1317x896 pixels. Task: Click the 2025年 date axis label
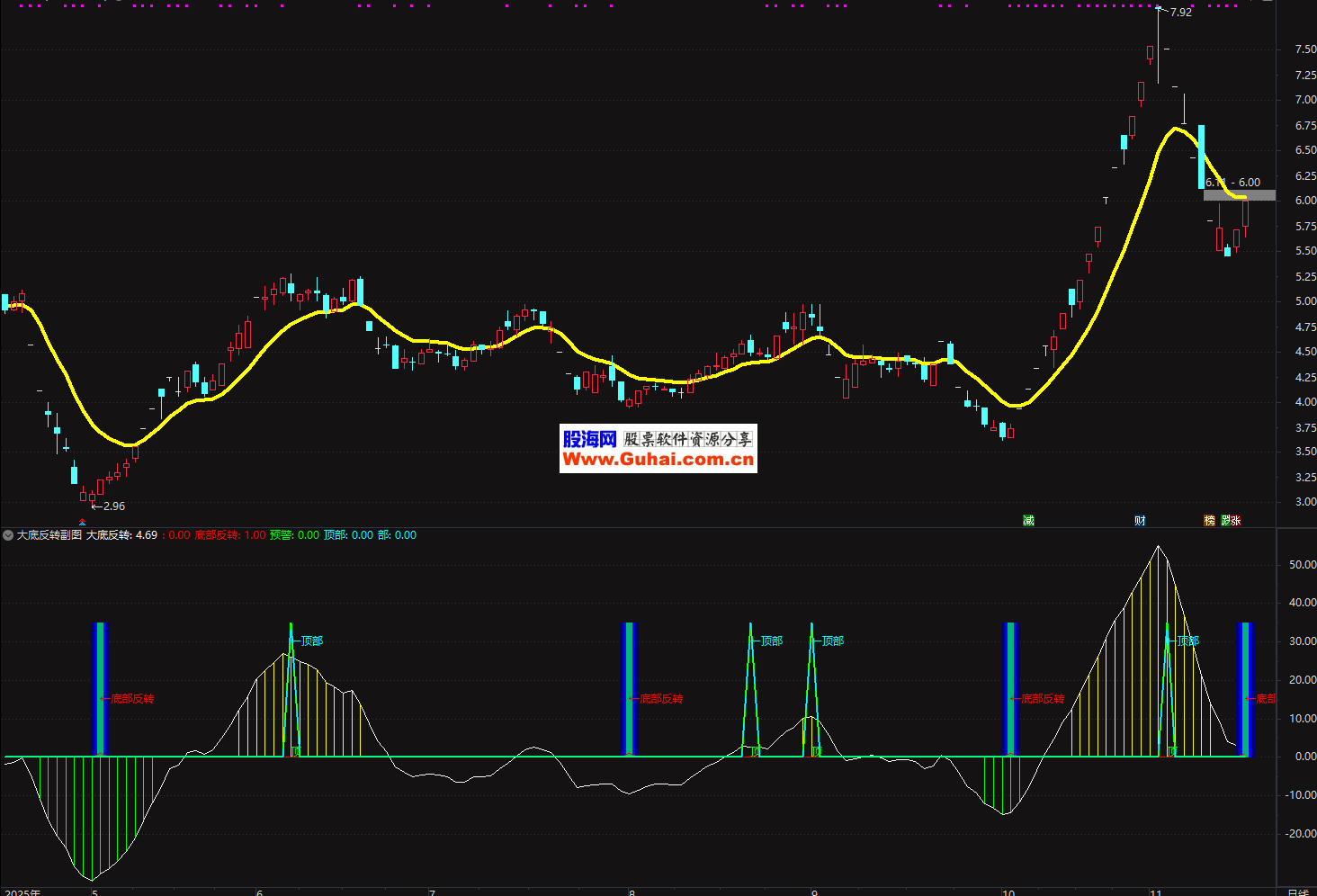coord(22,892)
